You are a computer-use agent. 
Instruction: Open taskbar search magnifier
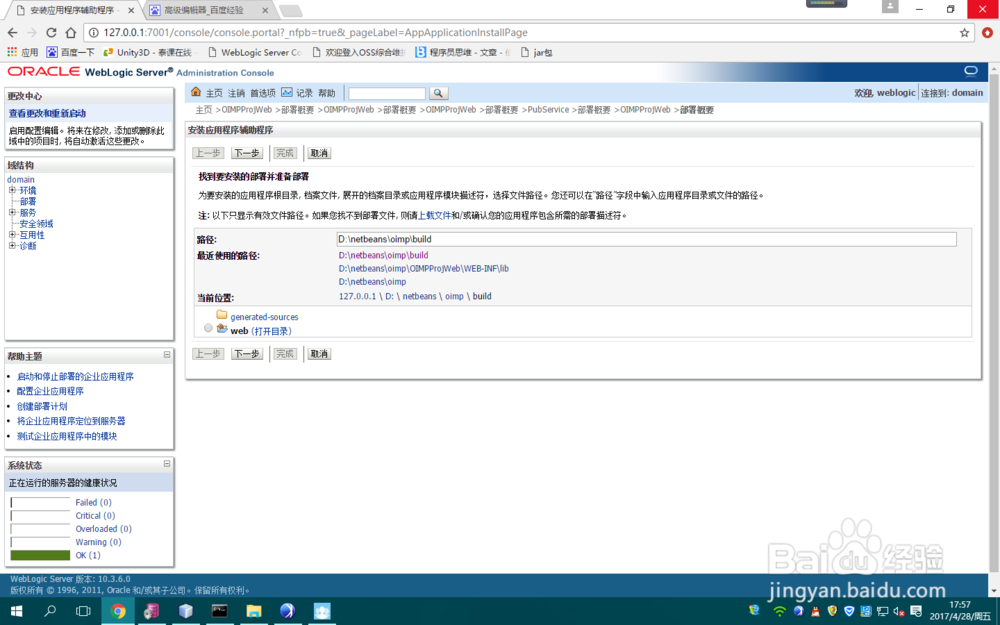(50, 611)
